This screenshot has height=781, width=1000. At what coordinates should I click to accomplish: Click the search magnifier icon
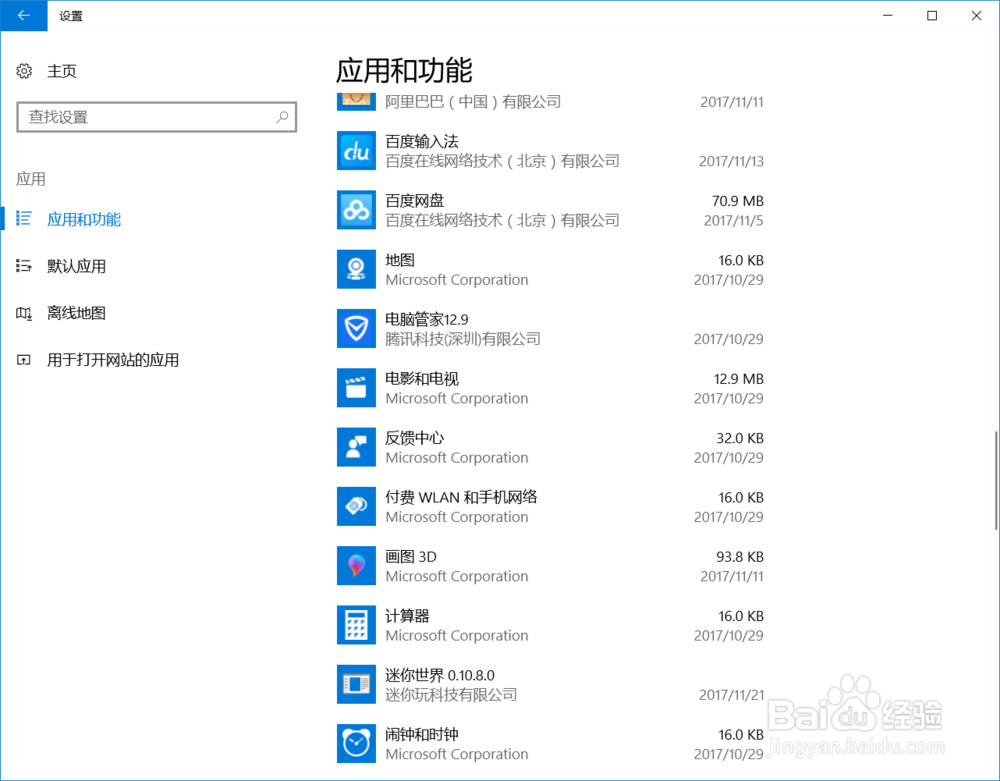coord(282,117)
